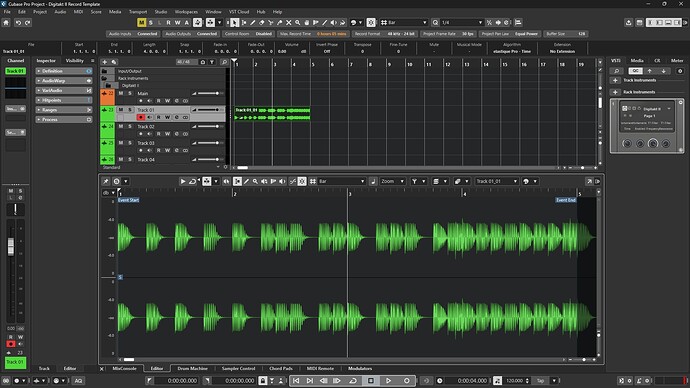Screen dimensions: 690x388
Task: Click the Add Track plus icon
Action: (104, 62)
